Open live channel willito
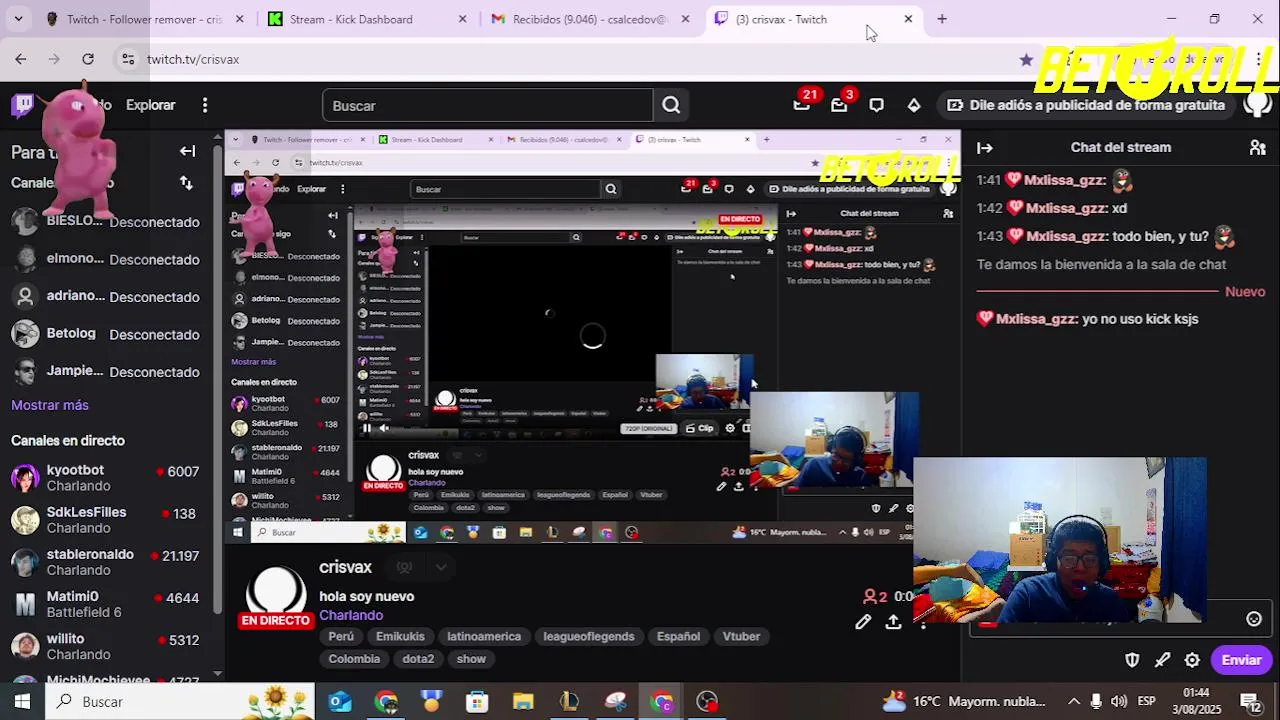1280x720 pixels. [105, 646]
